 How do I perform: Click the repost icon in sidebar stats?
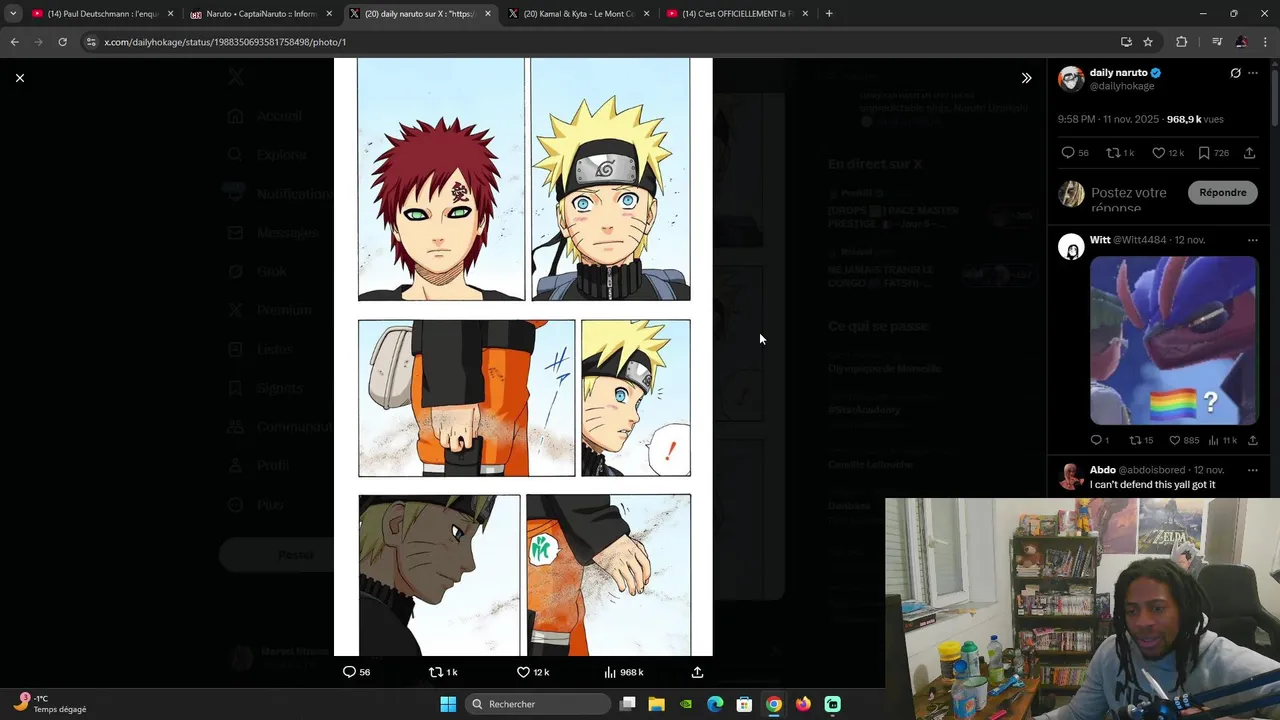coord(1112,153)
